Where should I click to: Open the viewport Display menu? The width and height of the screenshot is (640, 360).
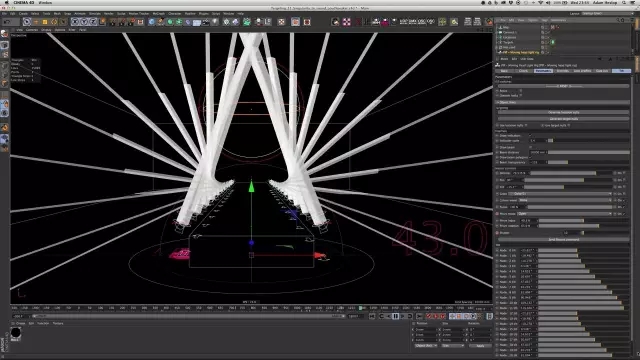pos(46,30)
